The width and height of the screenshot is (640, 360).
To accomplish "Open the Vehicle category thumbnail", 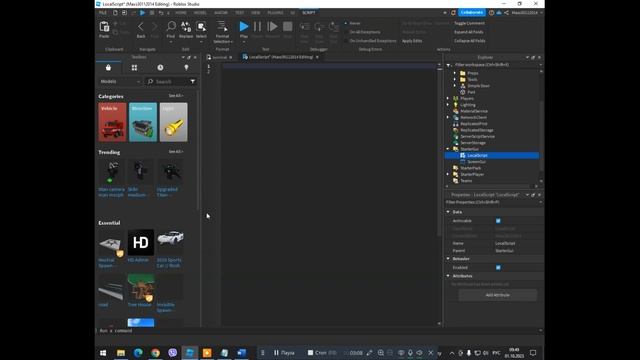I will click(x=112, y=122).
